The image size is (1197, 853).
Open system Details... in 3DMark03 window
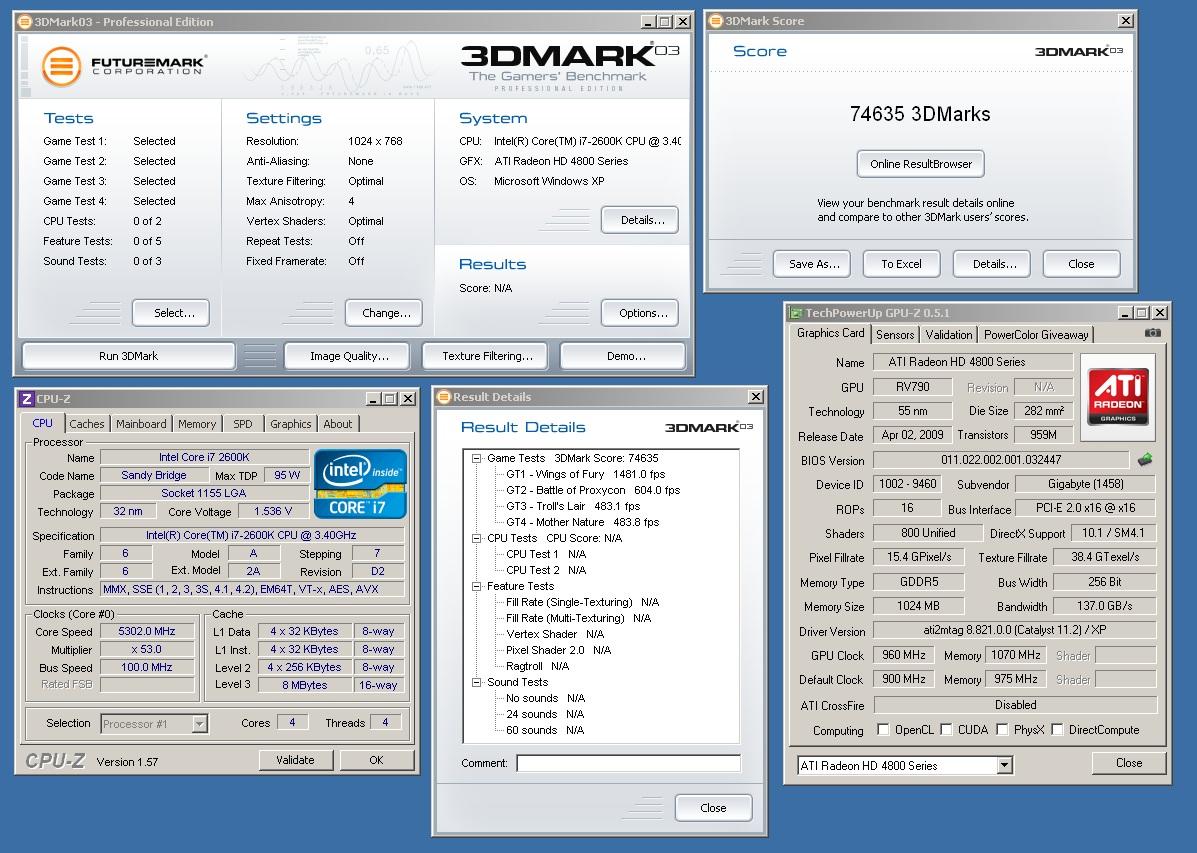pyautogui.click(x=640, y=220)
